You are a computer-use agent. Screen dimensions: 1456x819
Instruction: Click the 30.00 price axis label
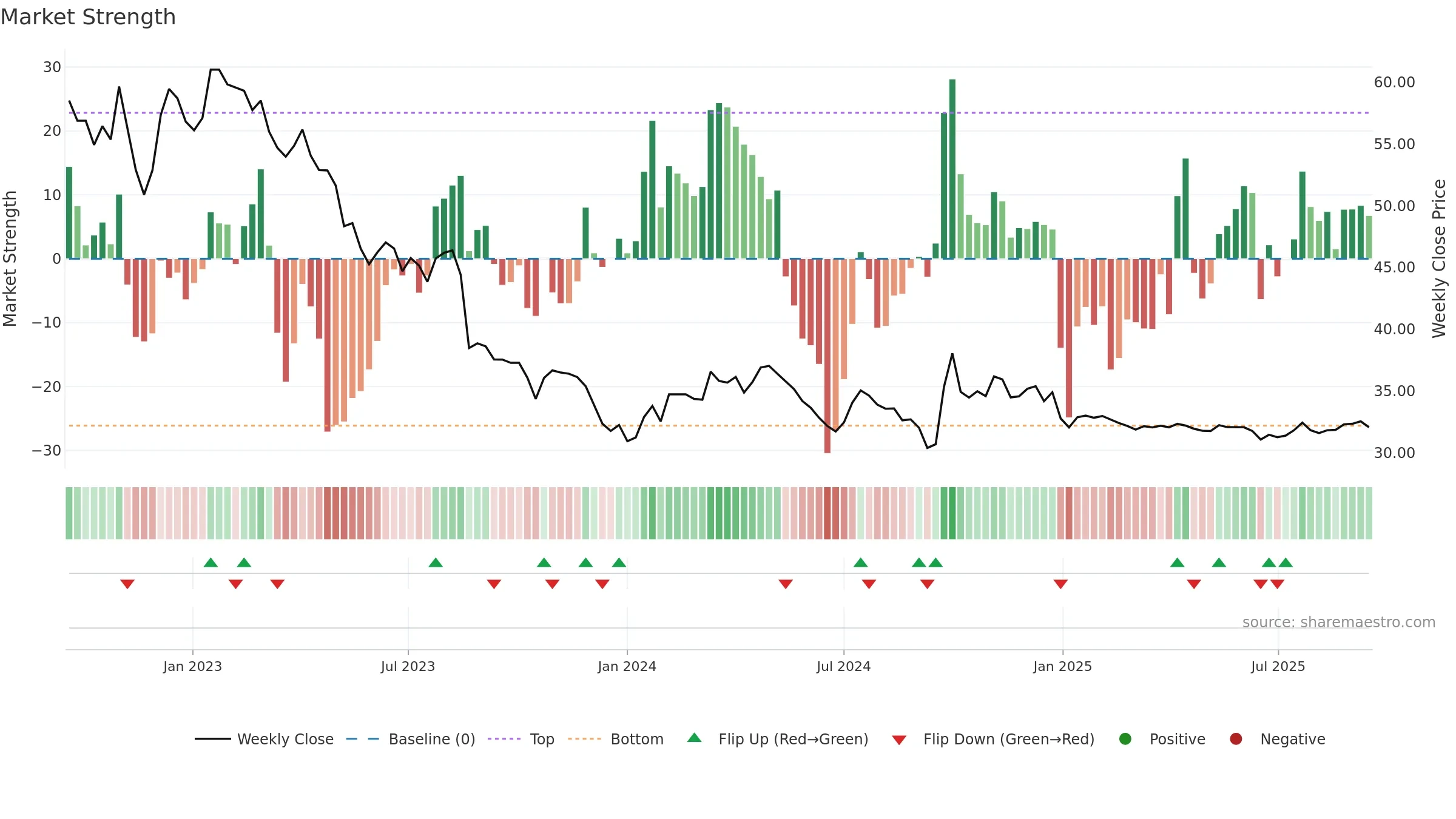[x=1394, y=453]
